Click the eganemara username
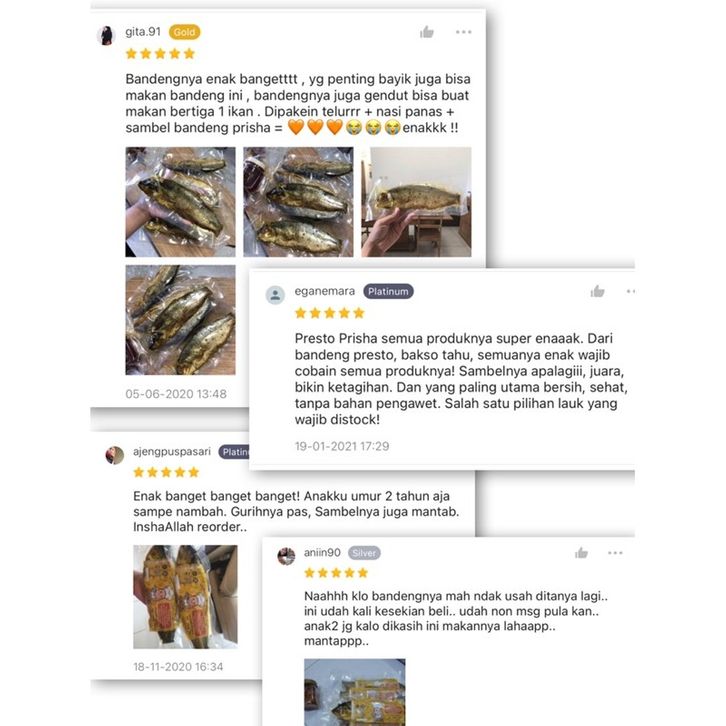The width and height of the screenshot is (726, 726). 325,291
